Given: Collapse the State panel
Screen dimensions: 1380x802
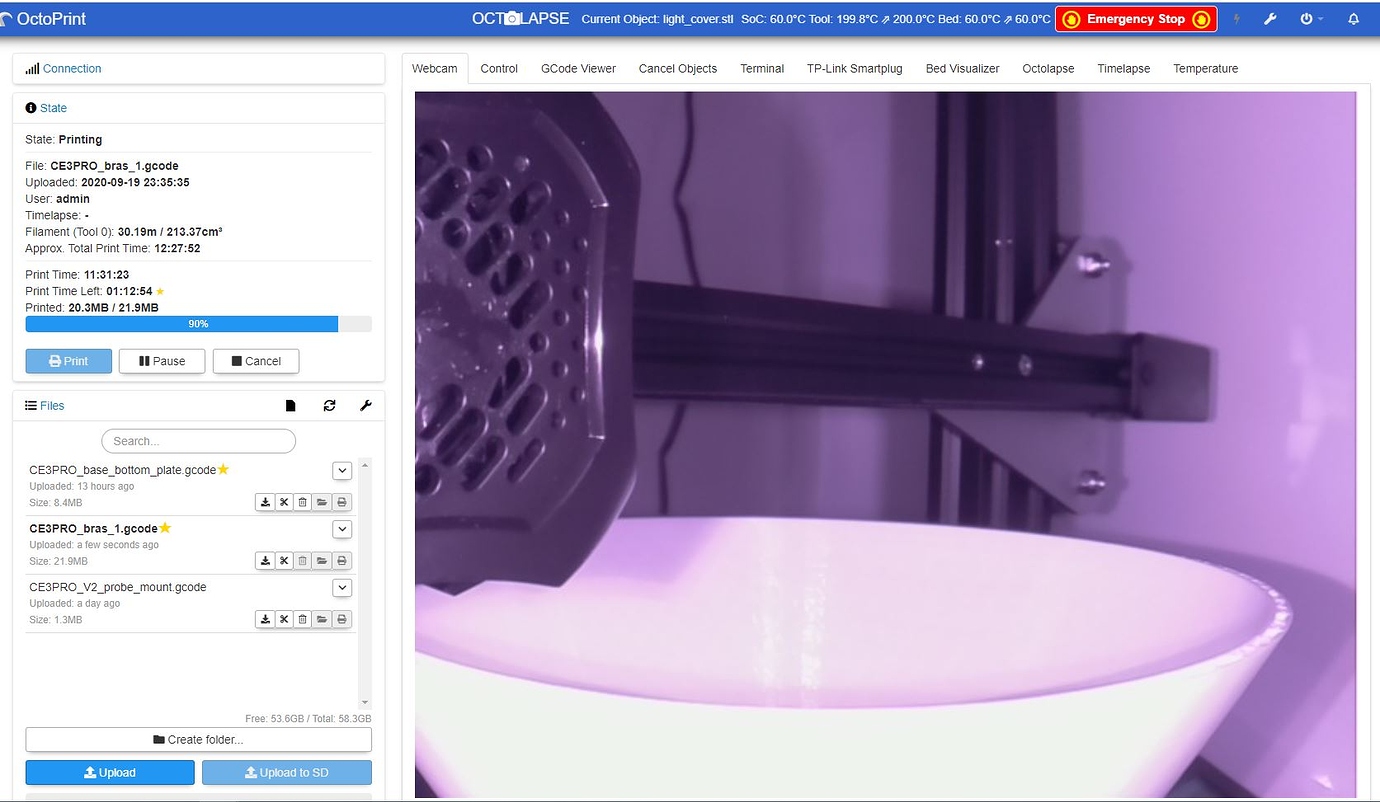Looking at the screenshot, I should (51, 107).
